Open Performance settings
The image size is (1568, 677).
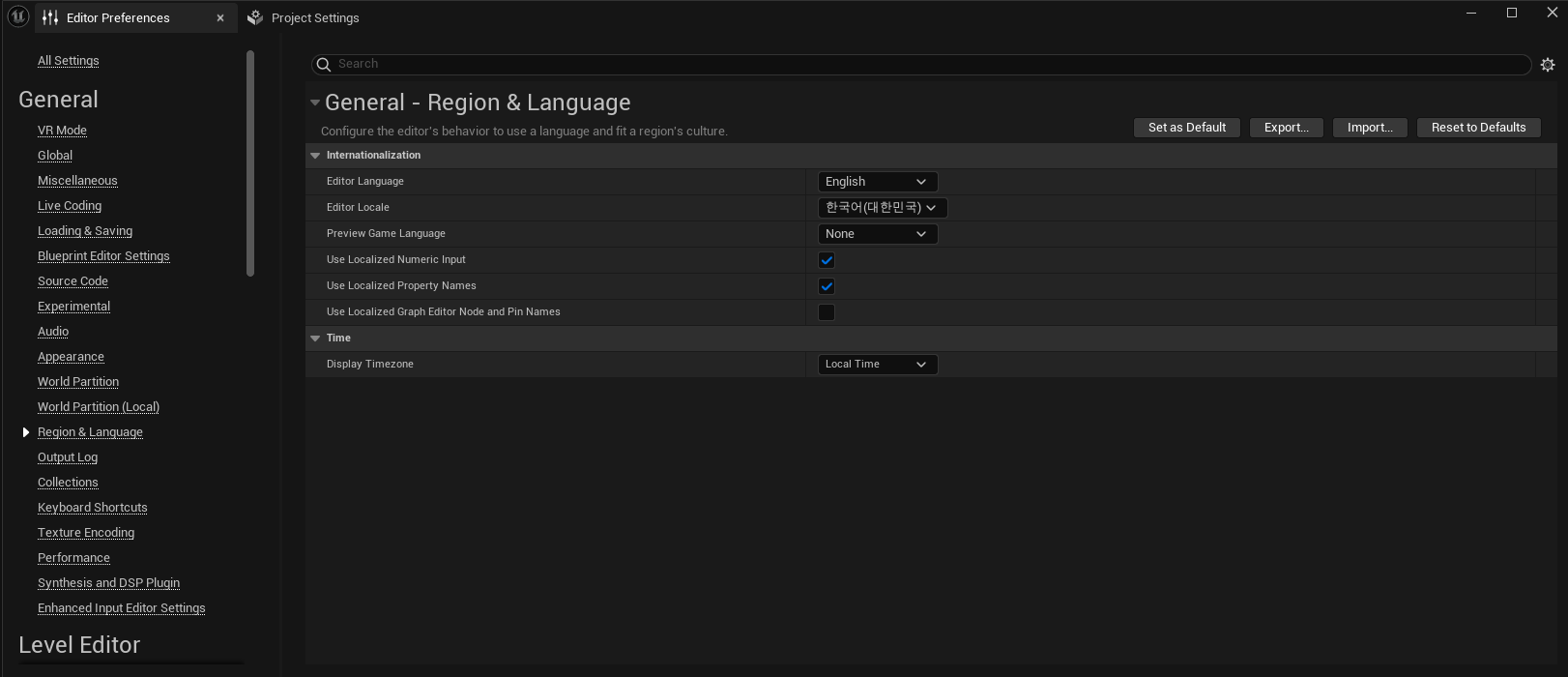click(73, 558)
